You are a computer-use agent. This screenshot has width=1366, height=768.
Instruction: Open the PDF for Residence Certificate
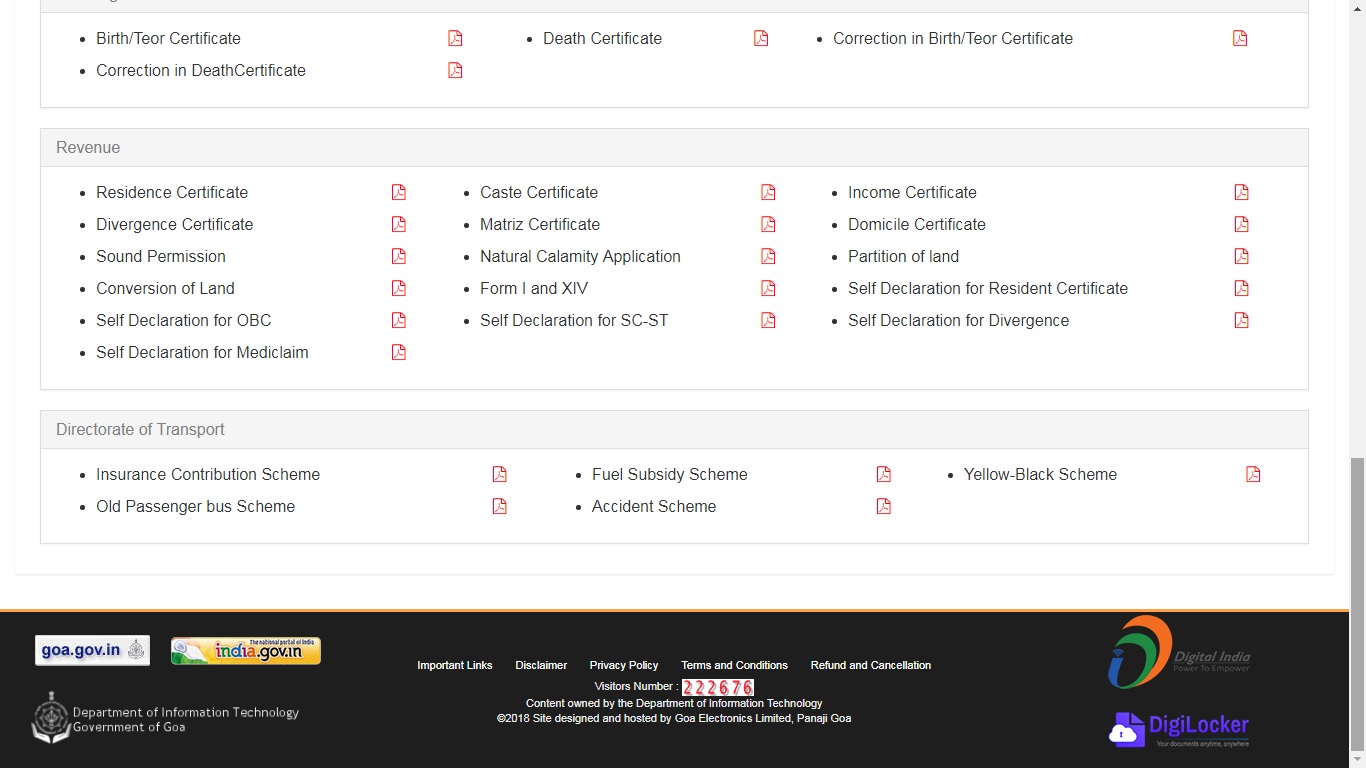point(398,191)
